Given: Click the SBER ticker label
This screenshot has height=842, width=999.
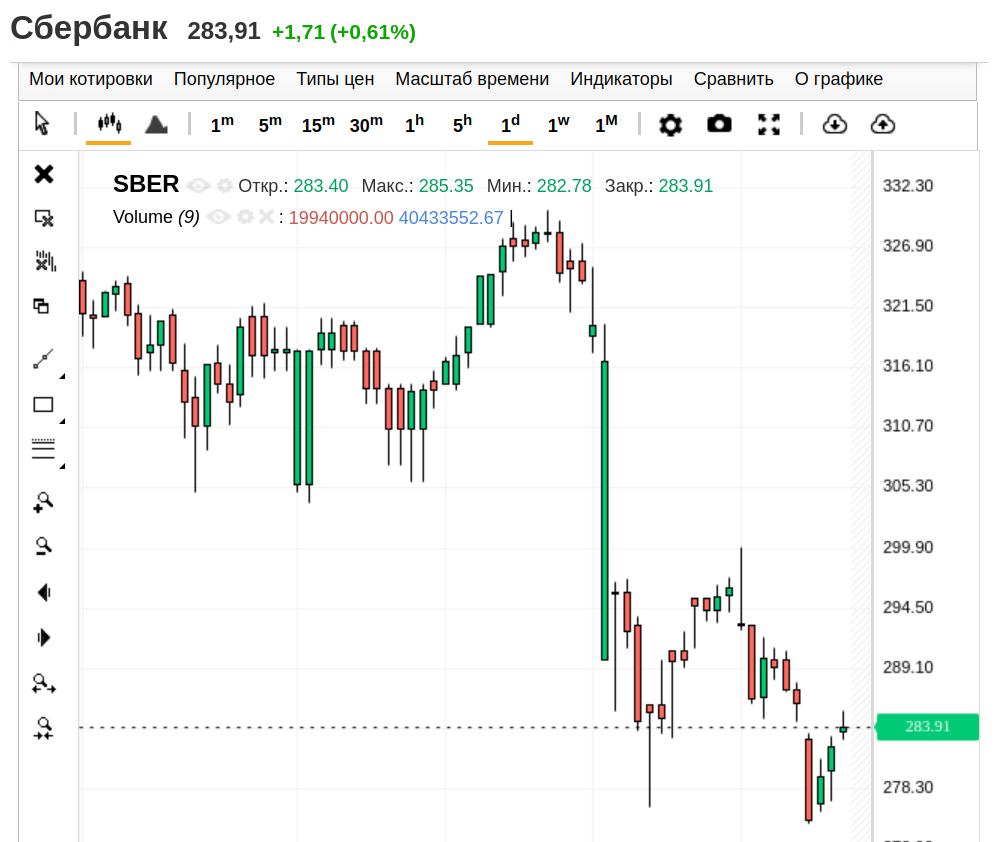Looking at the screenshot, I should 146,184.
